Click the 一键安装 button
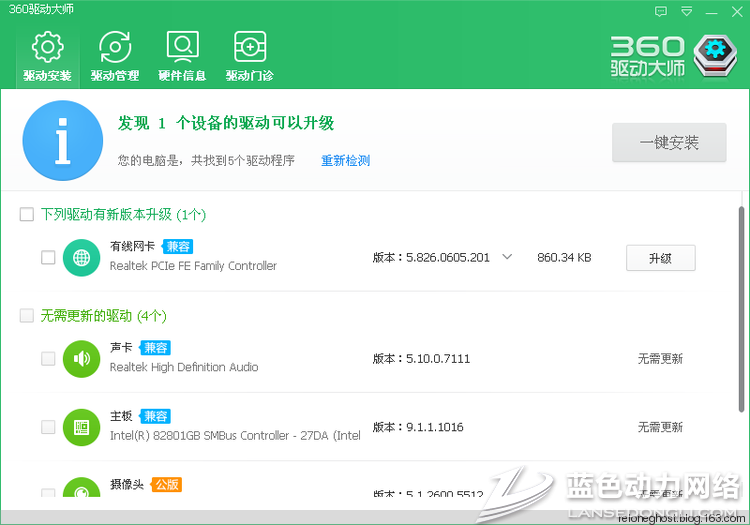Screen dimensions: 750x525 coord(669,142)
